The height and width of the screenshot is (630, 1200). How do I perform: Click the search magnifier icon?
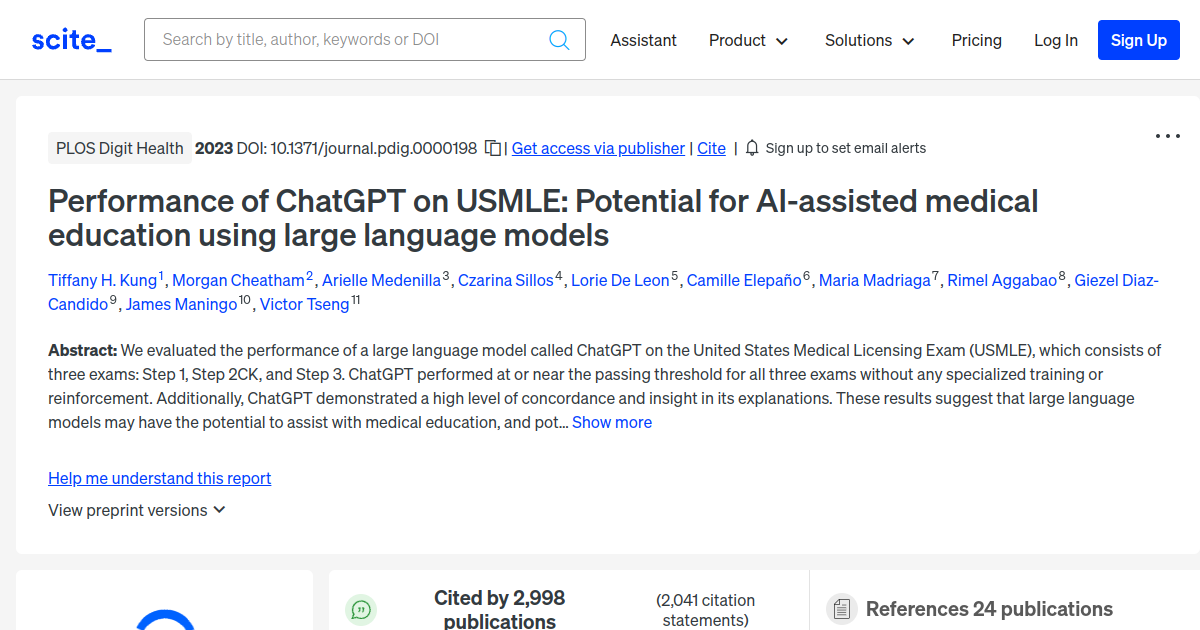559,40
